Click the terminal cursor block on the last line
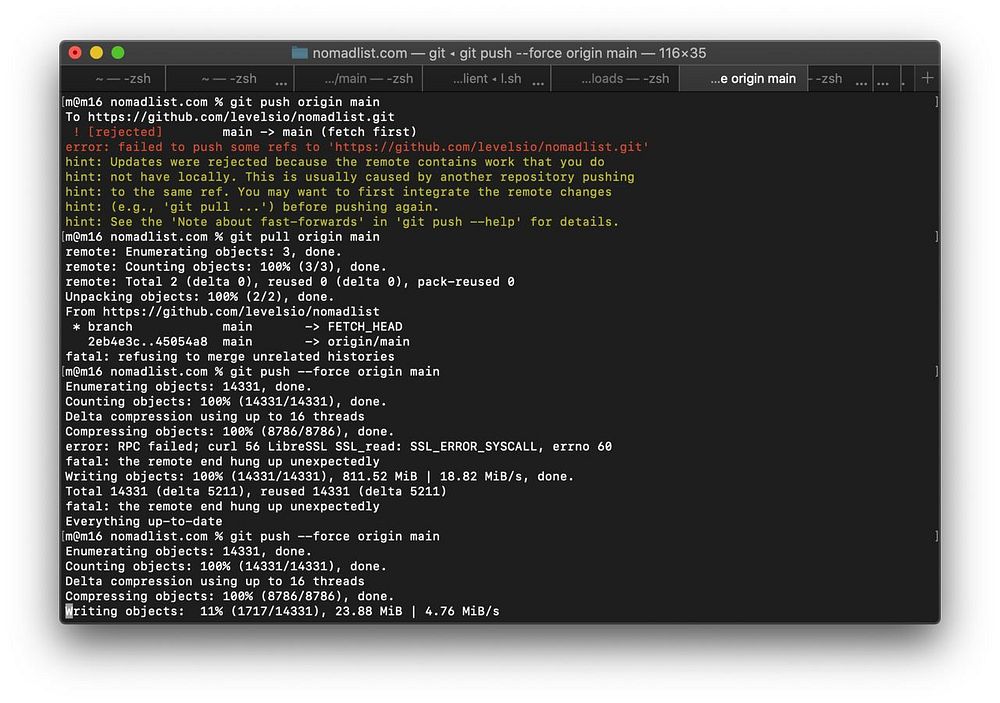1000x703 pixels. (69, 612)
